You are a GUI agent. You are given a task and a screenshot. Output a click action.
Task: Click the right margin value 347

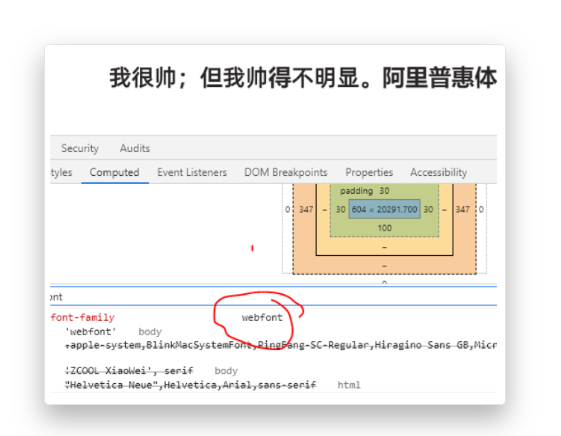(x=463, y=210)
